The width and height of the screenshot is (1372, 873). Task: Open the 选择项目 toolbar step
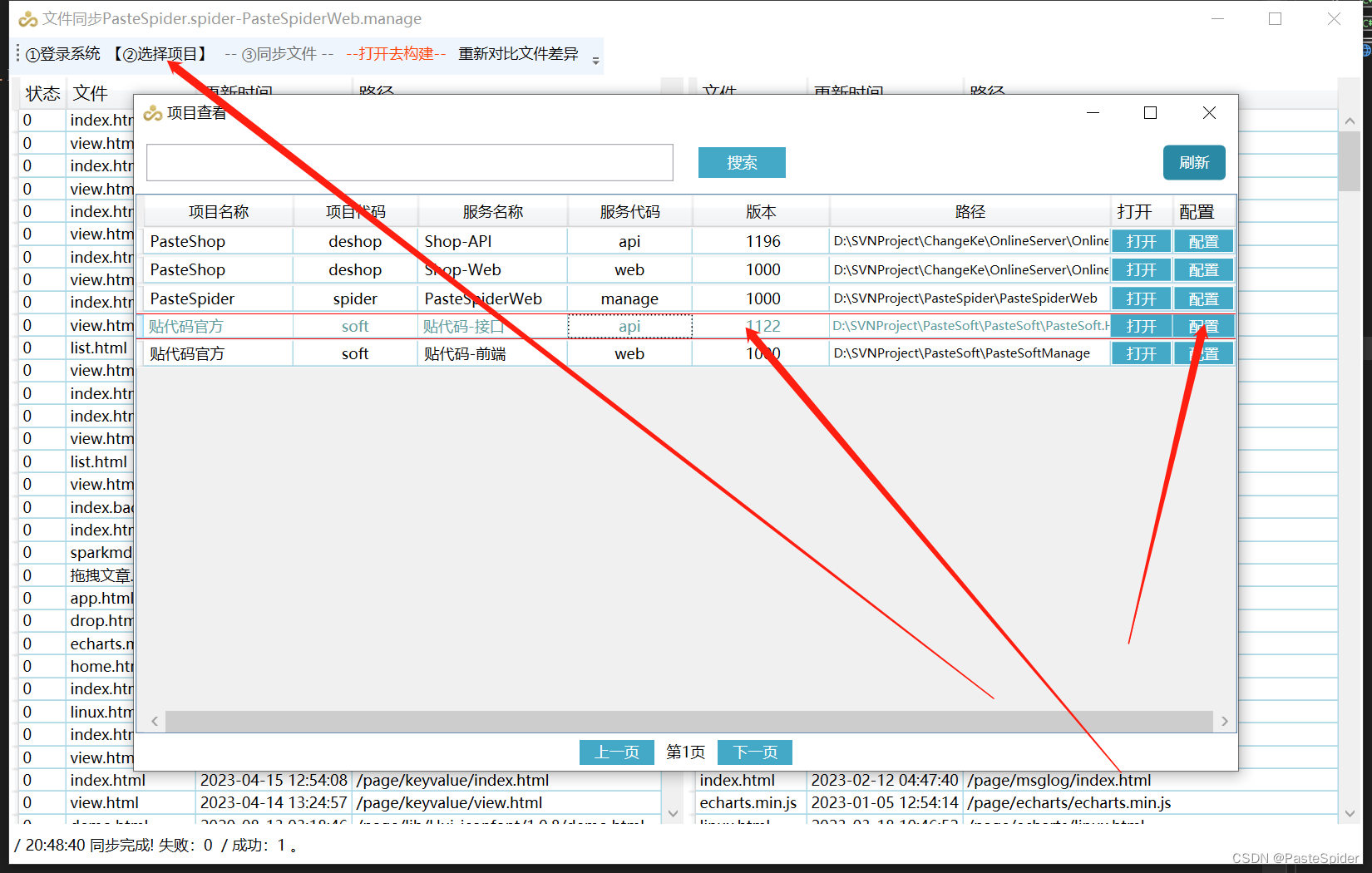point(161,54)
